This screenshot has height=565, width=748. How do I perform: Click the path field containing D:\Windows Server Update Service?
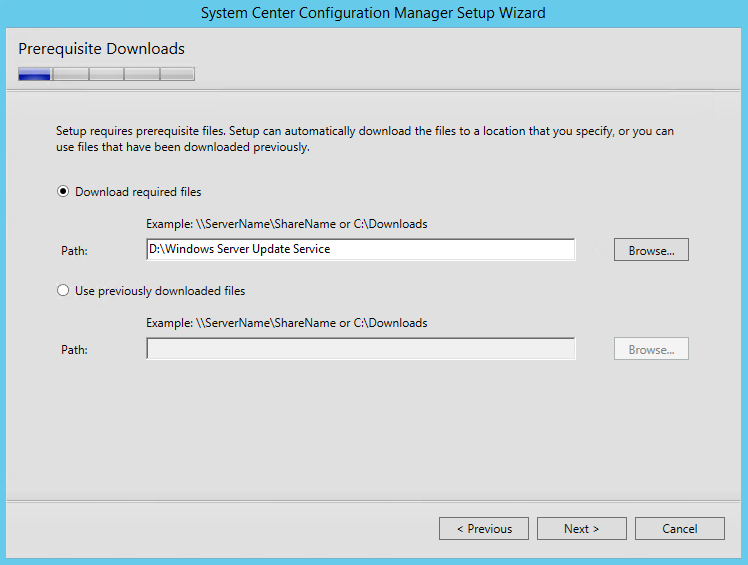point(361,250)
